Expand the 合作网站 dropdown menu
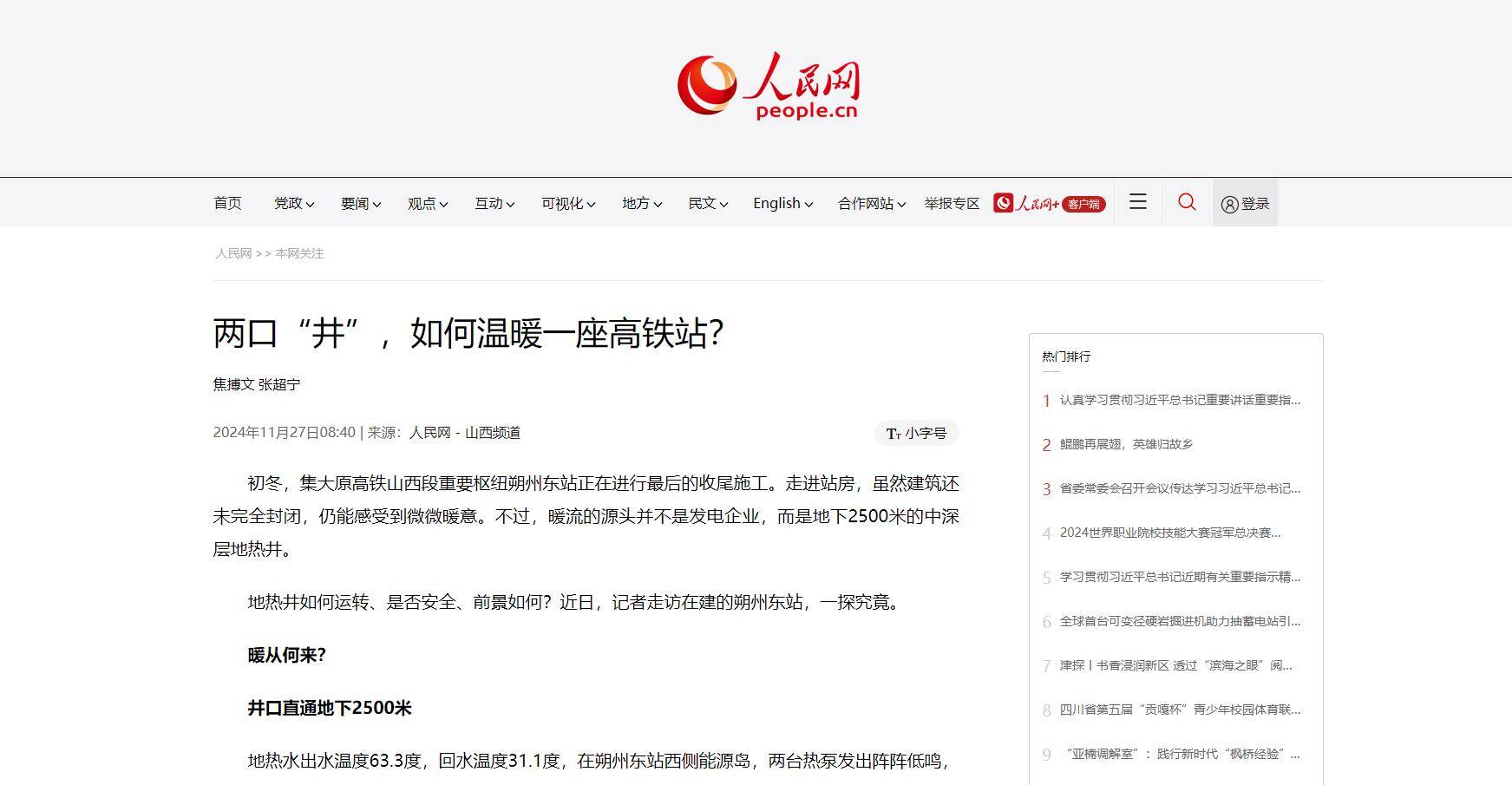The width and height of the screenshot is (1512, 785). (872, 203)
